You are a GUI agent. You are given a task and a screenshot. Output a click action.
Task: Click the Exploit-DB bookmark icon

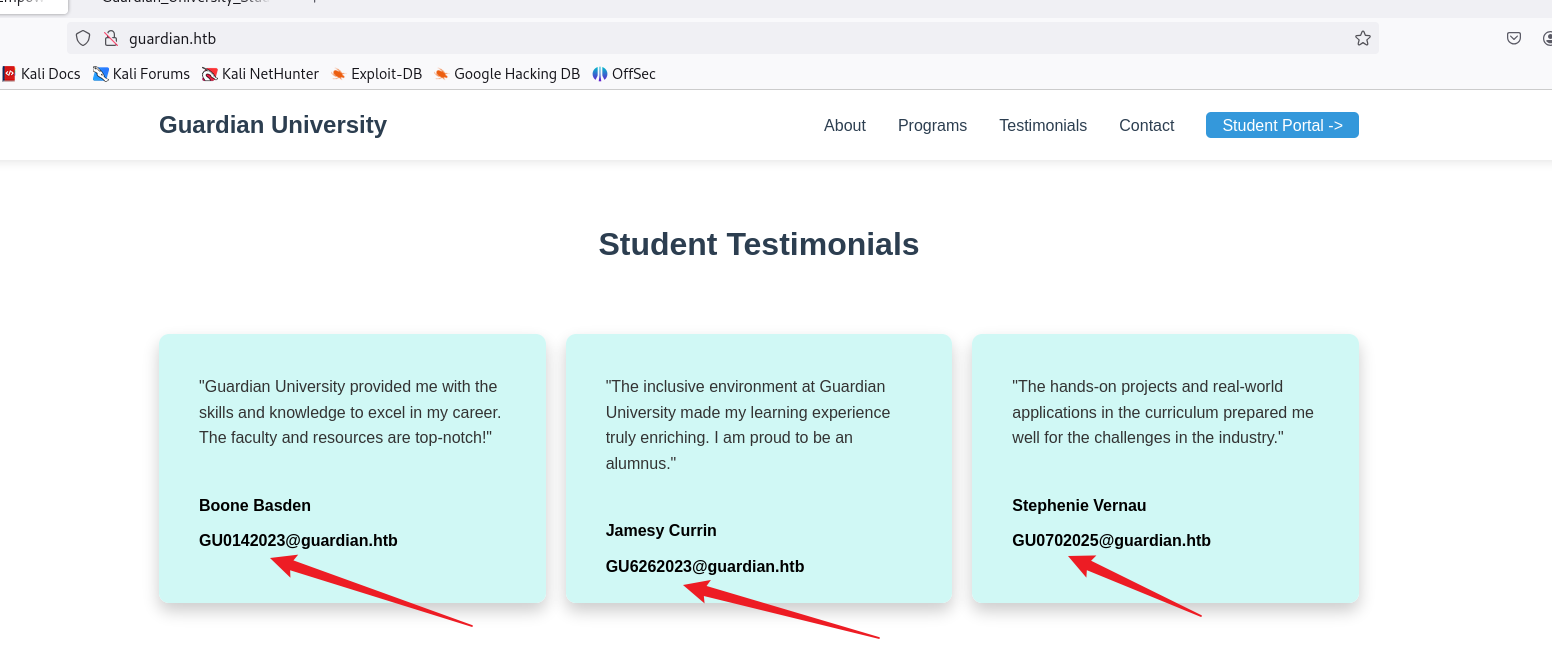click(x=339, y=73)
